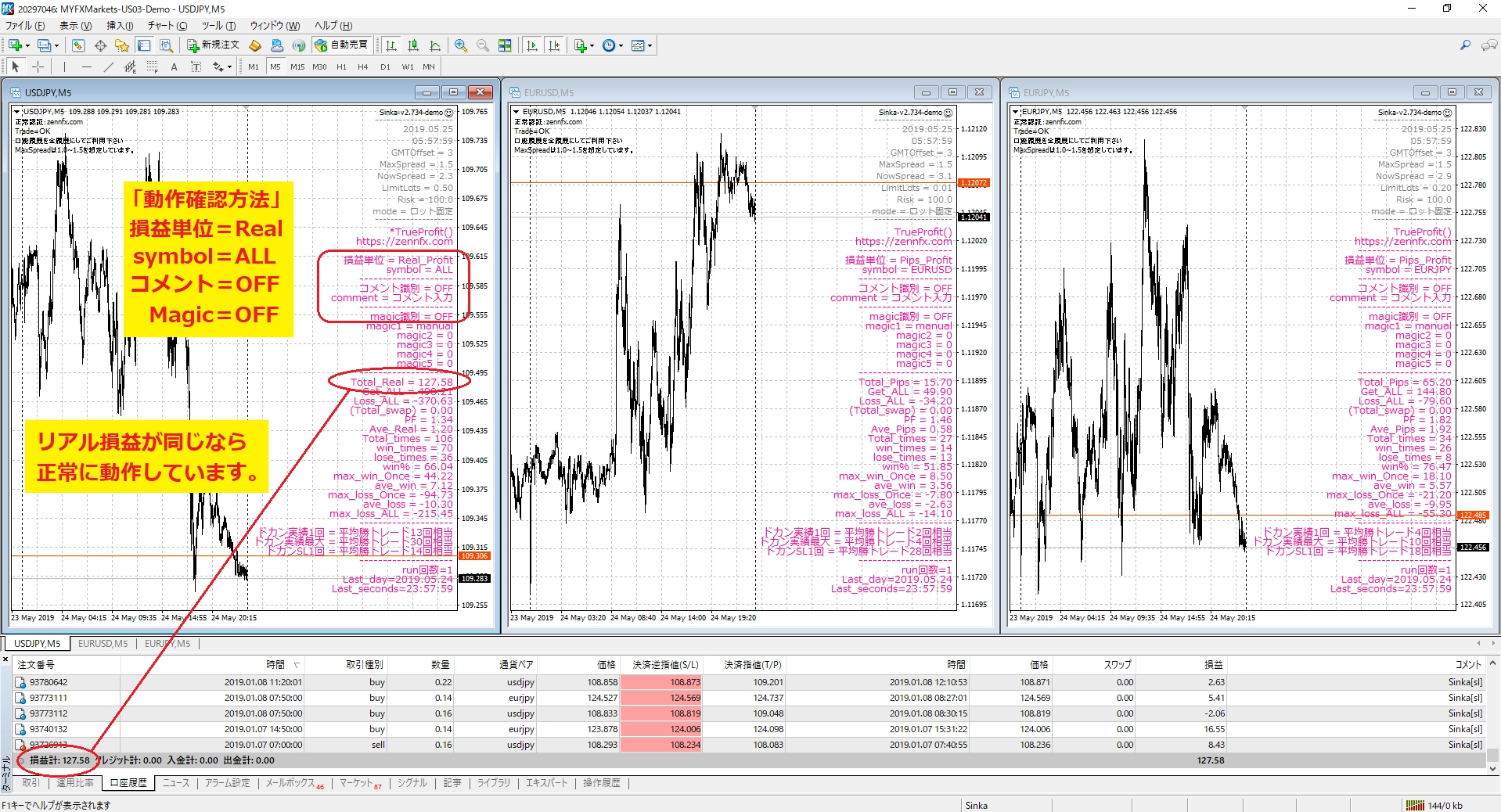Click the Zoom In magnifier icon
Image resolution: width=1501 pixels, height=812 pixels.
(x=461, y=45)
